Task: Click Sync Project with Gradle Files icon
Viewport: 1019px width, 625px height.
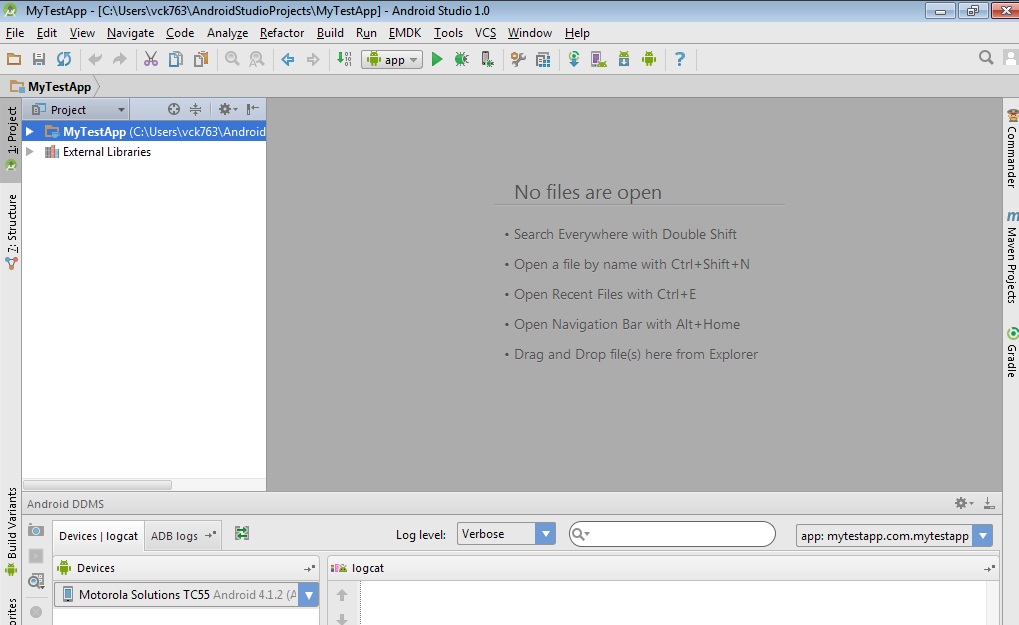Action: (574, 59)
